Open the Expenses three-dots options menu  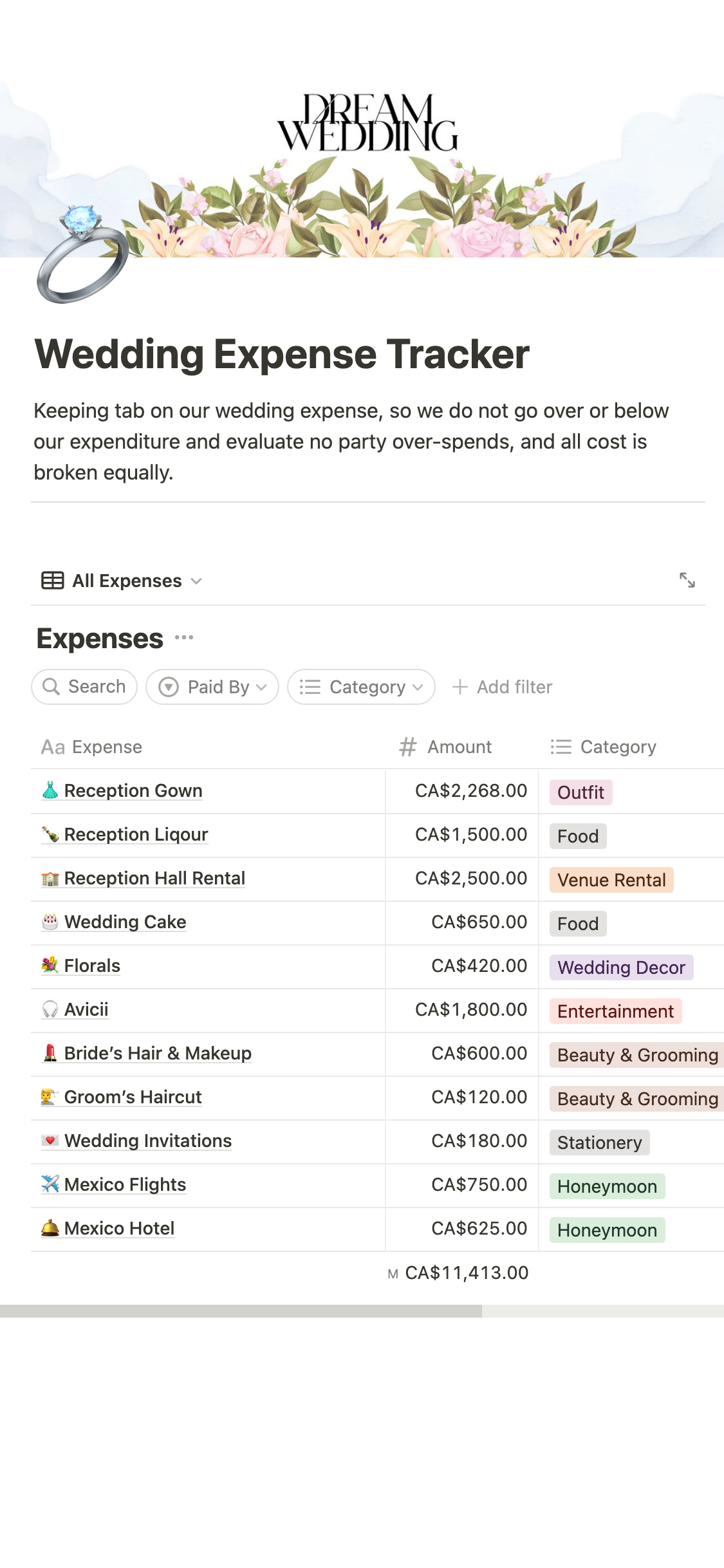(x=184, y=637)
